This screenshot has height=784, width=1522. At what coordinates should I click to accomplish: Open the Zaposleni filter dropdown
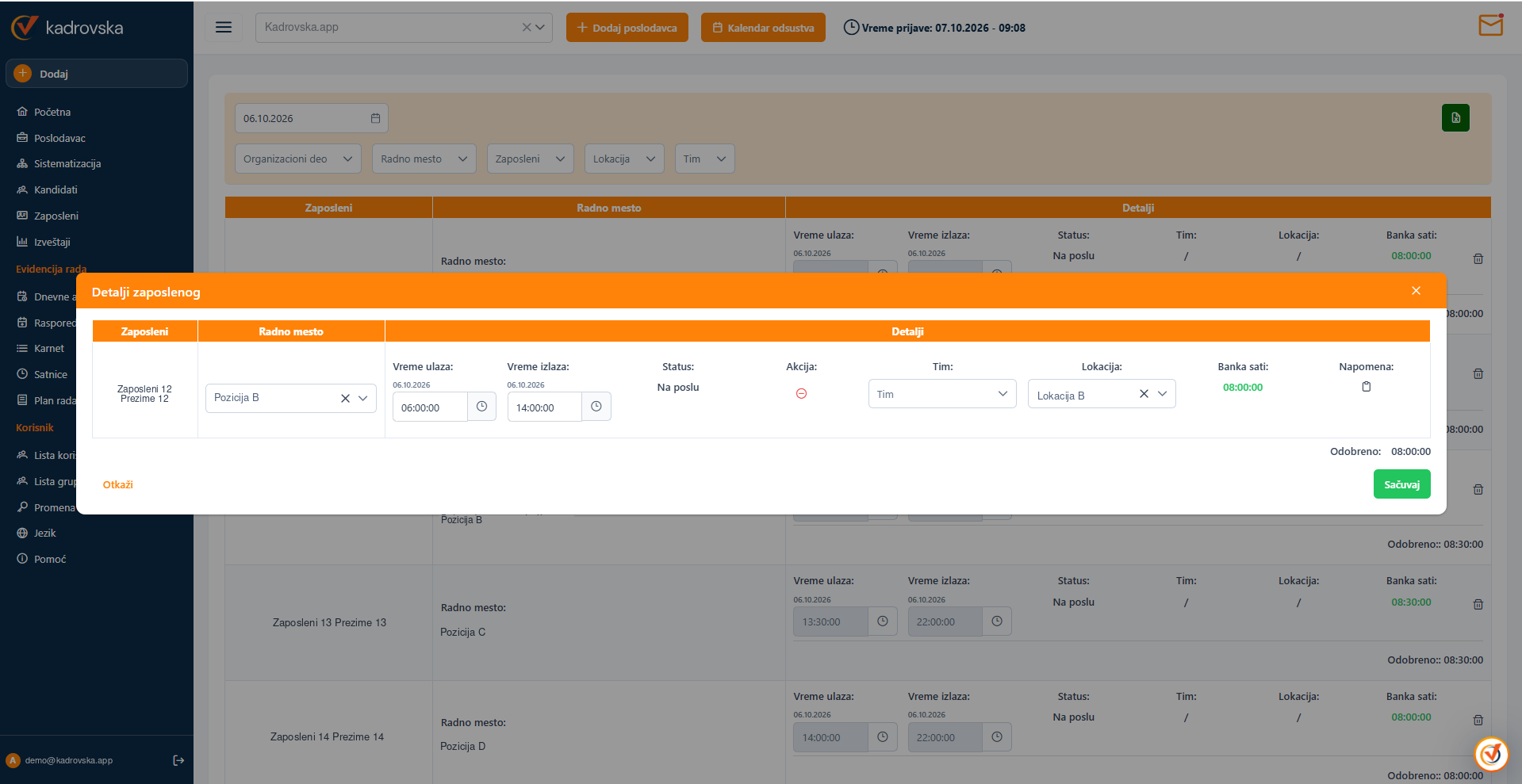click(531, 159)
